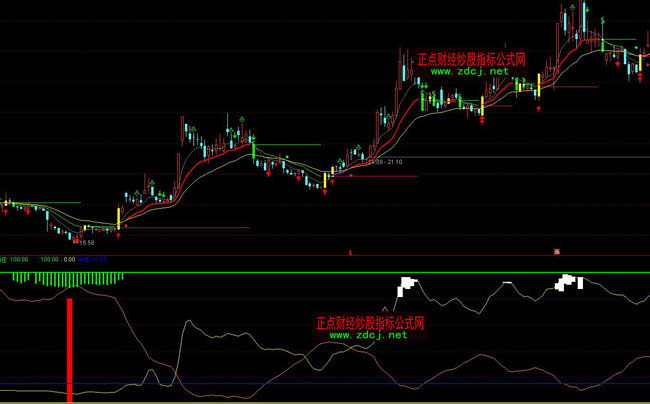Click the rightmost white block cluster in indicator
The width and height of the screenshot is (650, 404).
click(x=569, y=282)
